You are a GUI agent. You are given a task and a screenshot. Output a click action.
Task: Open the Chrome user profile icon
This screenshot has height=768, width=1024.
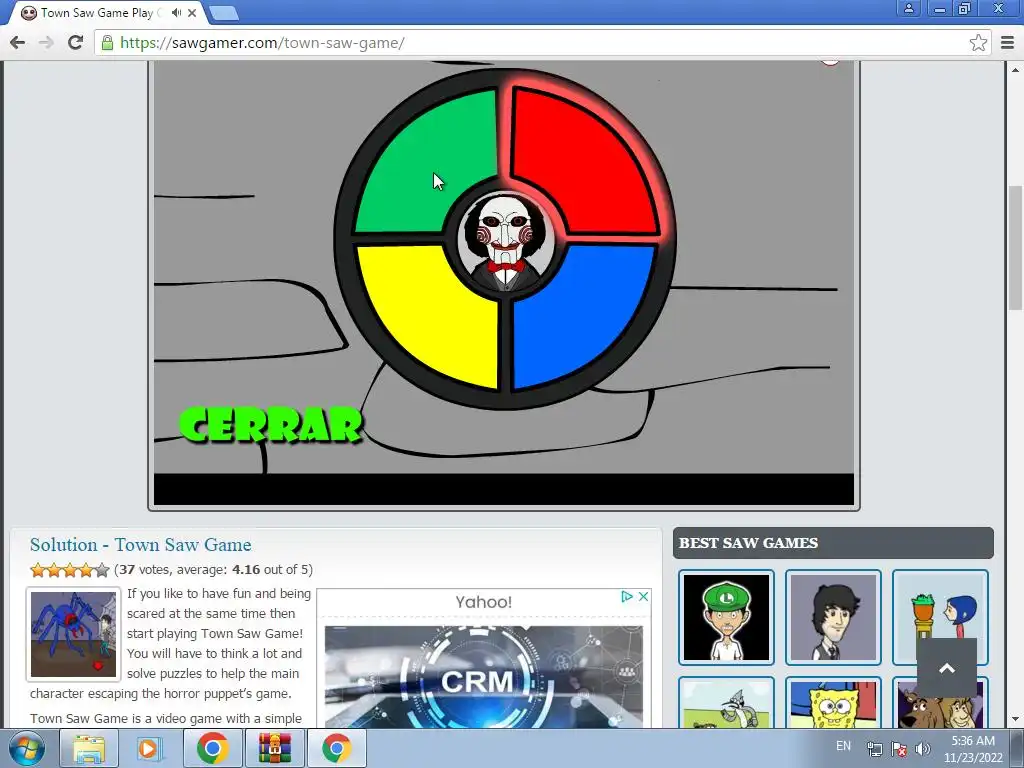(908, 8)
